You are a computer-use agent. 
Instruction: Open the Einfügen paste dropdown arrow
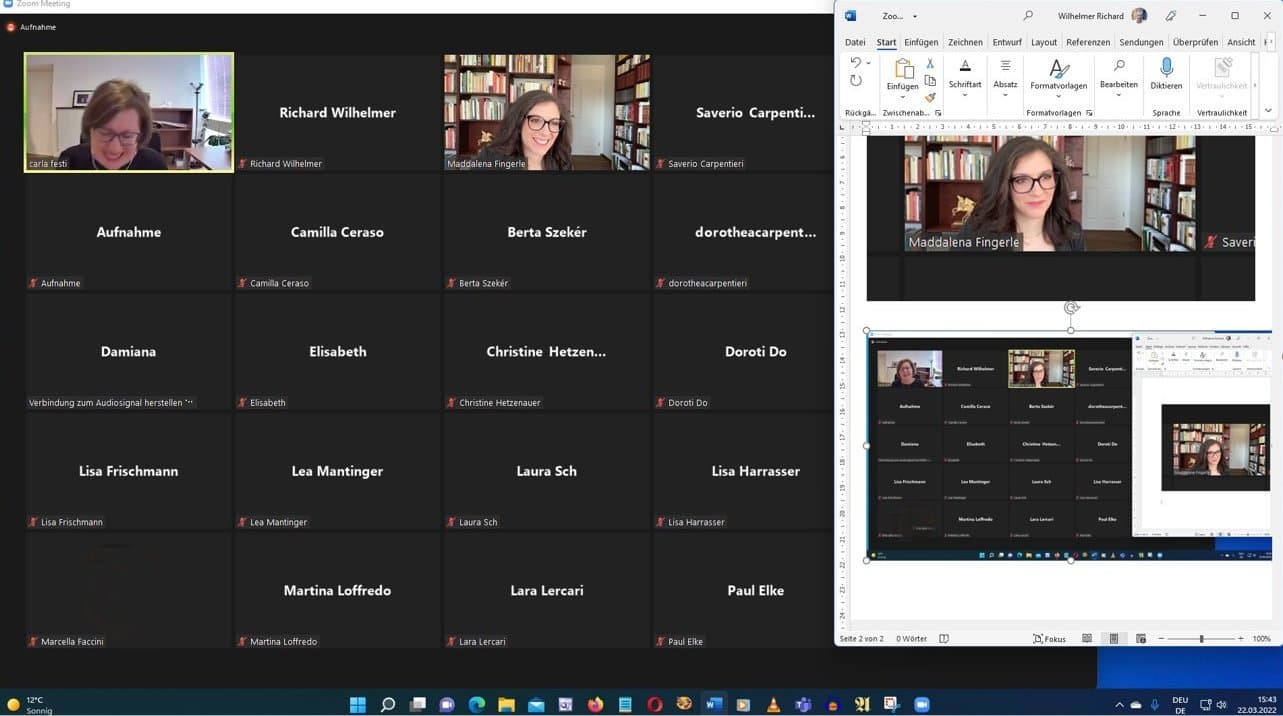[902, 97]
